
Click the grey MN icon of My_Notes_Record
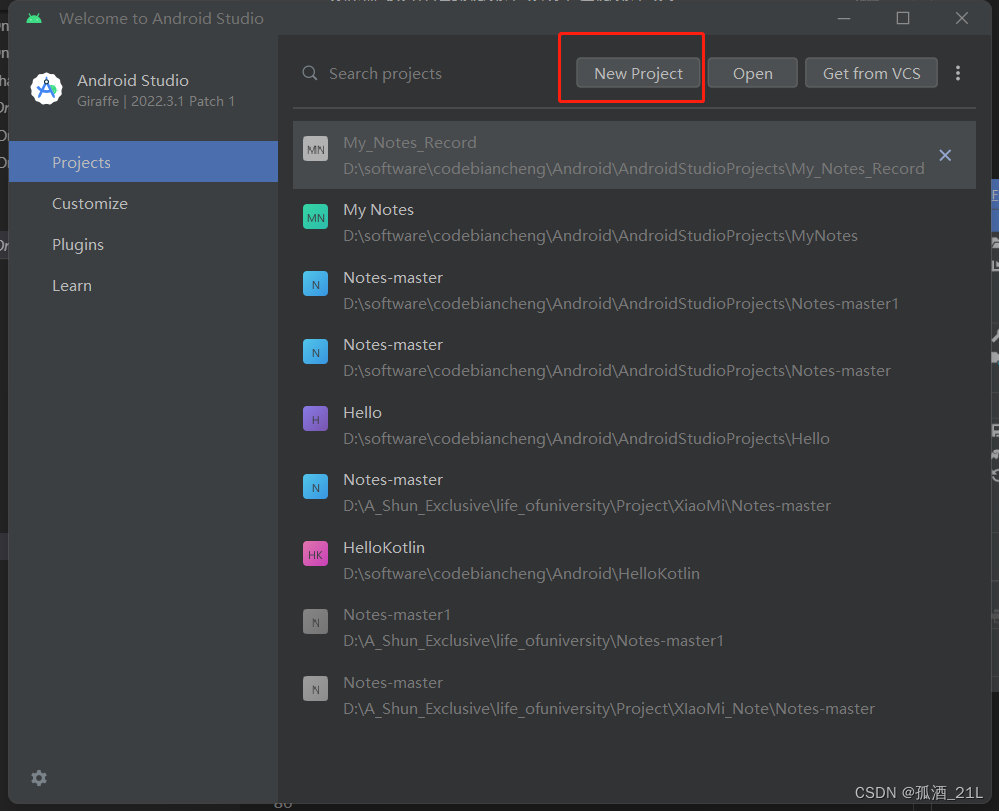point(315,149)
